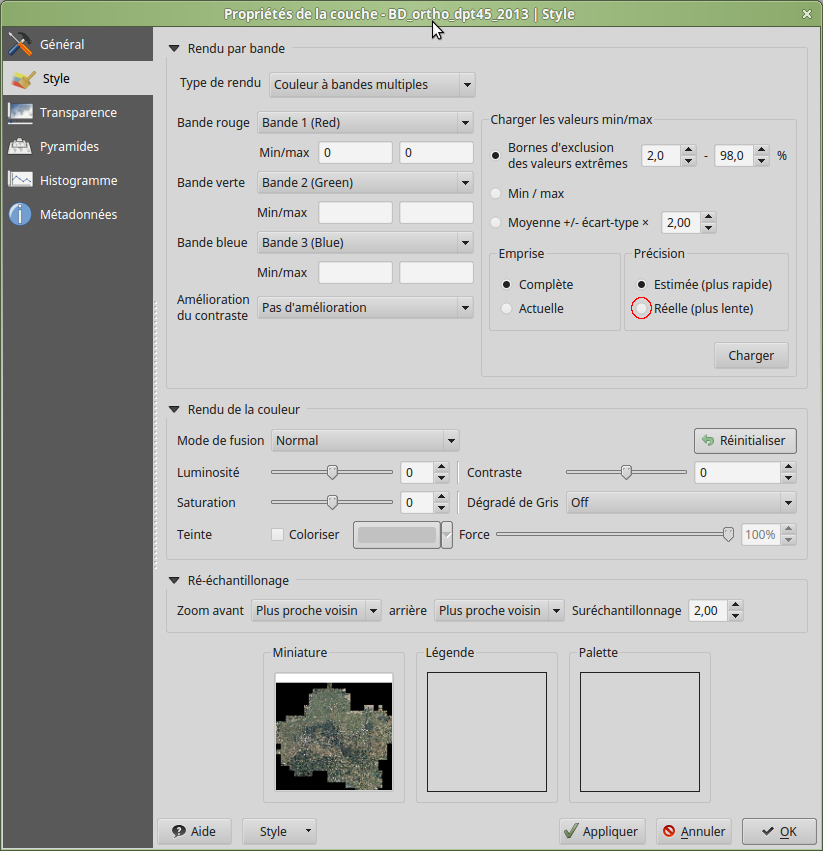Click the Général wrench icon in sidebar
Viewport: 823px width, 851px height.
point(20,45)
